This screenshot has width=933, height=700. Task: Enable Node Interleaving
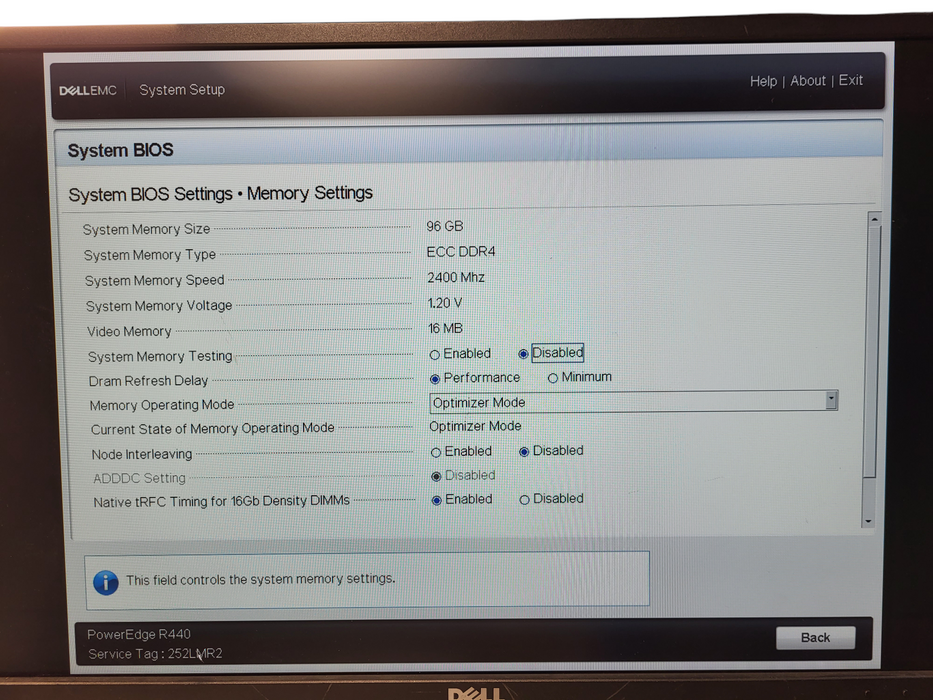pos(436,452)
